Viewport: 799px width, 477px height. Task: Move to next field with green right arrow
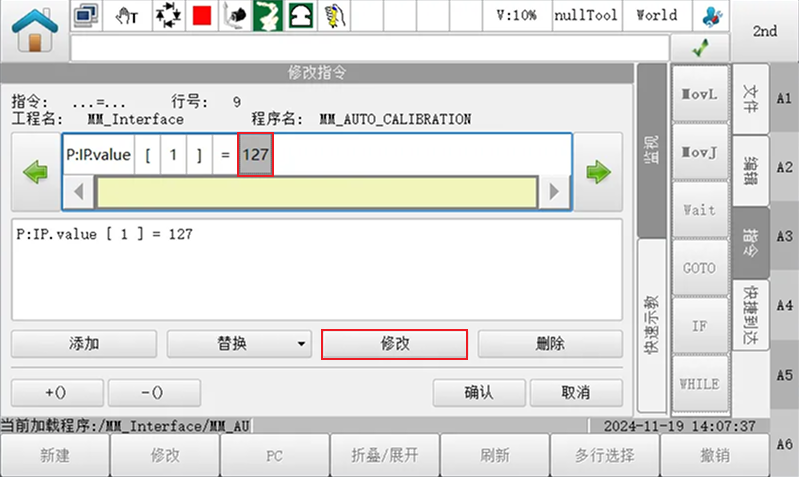point(598,172)
